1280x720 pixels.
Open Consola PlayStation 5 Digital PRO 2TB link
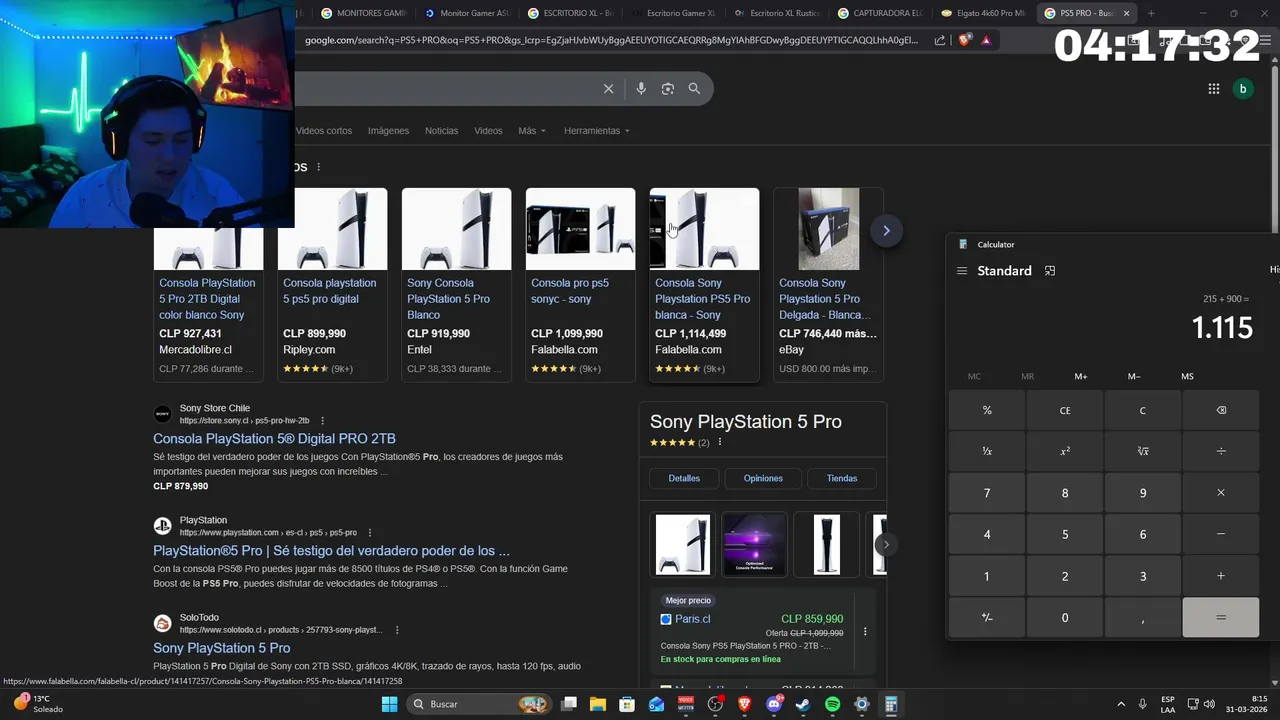274,439
